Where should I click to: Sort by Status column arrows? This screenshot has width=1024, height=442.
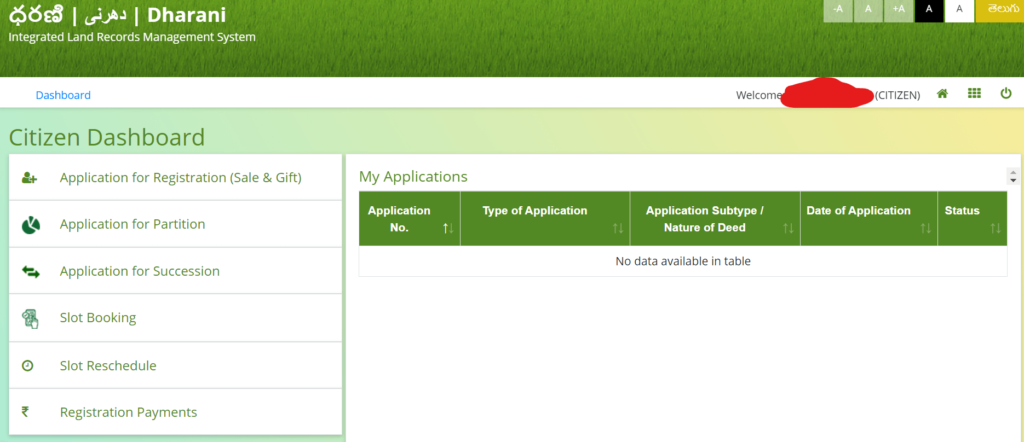(x=995, y=228)
